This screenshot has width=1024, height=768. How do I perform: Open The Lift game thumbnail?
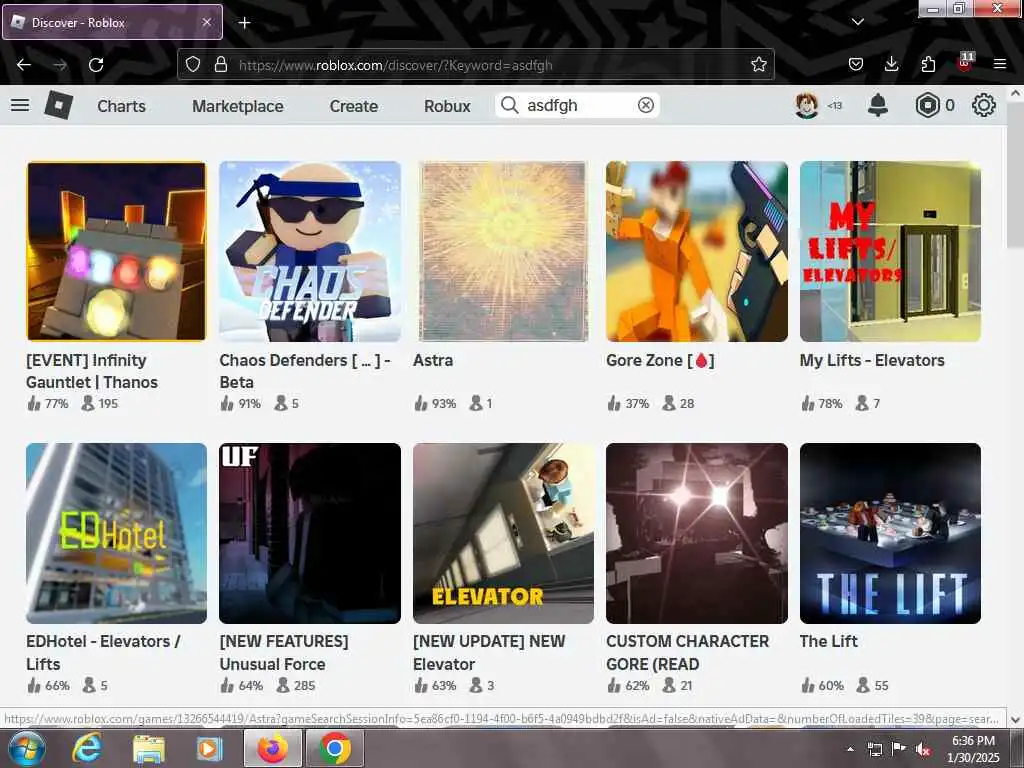890,534
